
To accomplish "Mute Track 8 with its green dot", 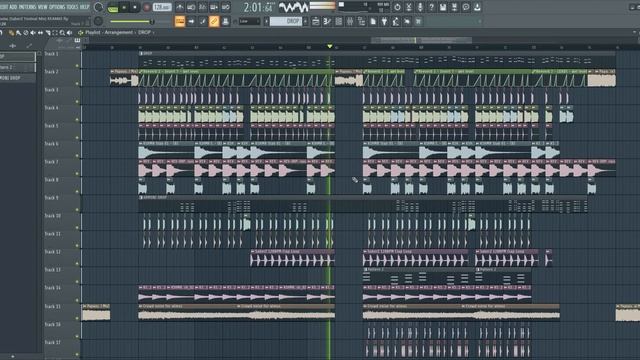I will click(x=77, y=191).
